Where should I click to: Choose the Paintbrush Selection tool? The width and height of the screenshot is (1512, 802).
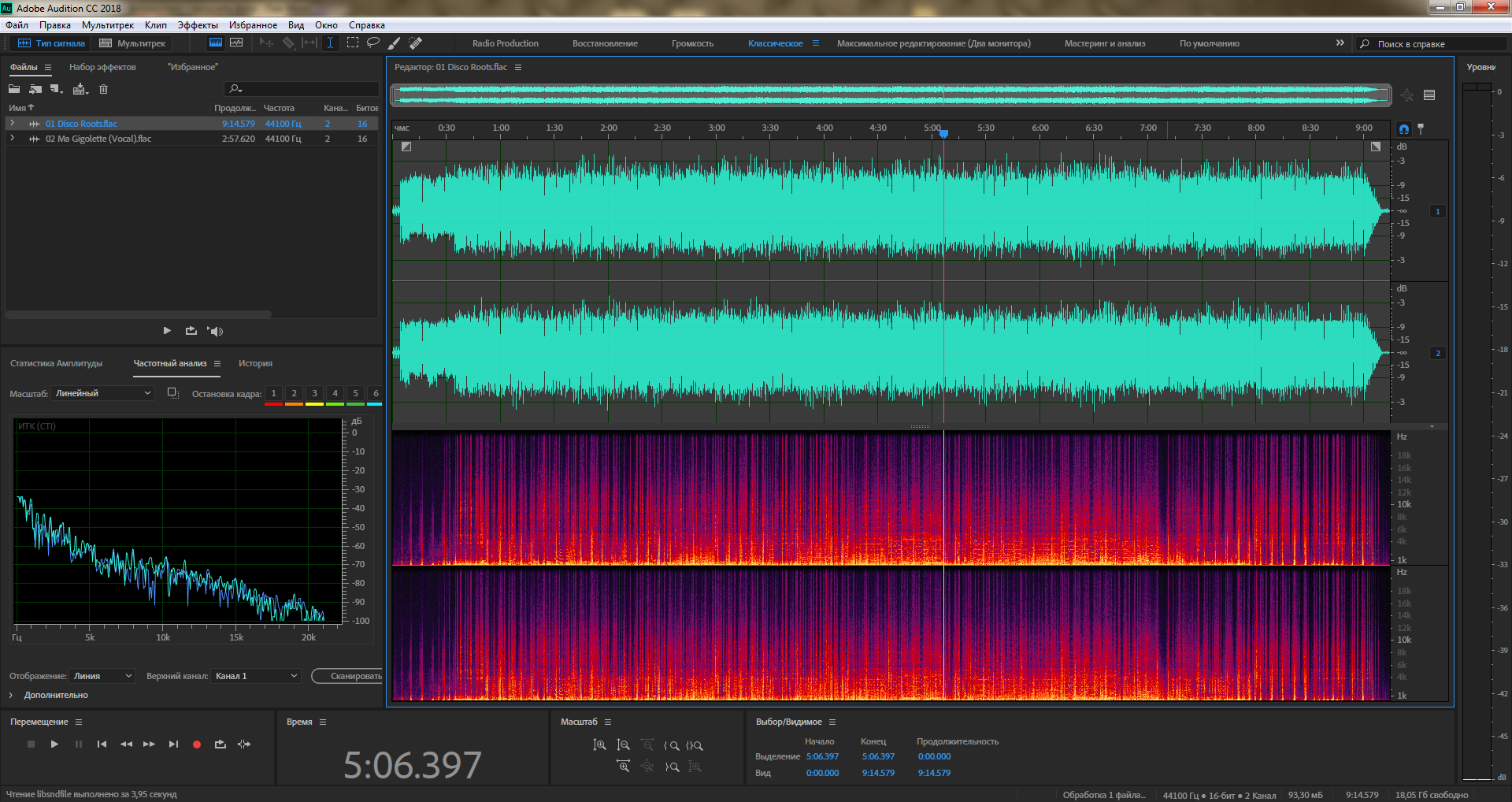[395, 43]
